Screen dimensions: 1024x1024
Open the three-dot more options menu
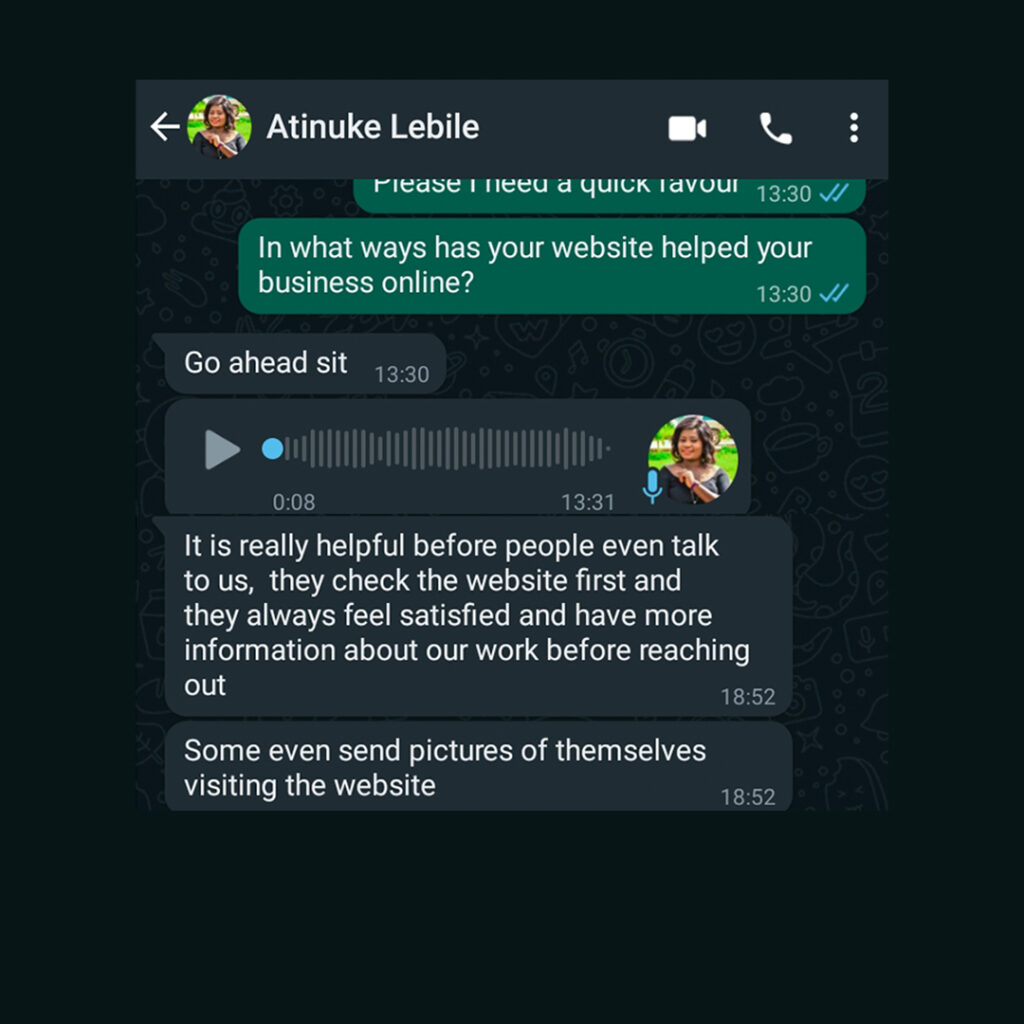854,127
